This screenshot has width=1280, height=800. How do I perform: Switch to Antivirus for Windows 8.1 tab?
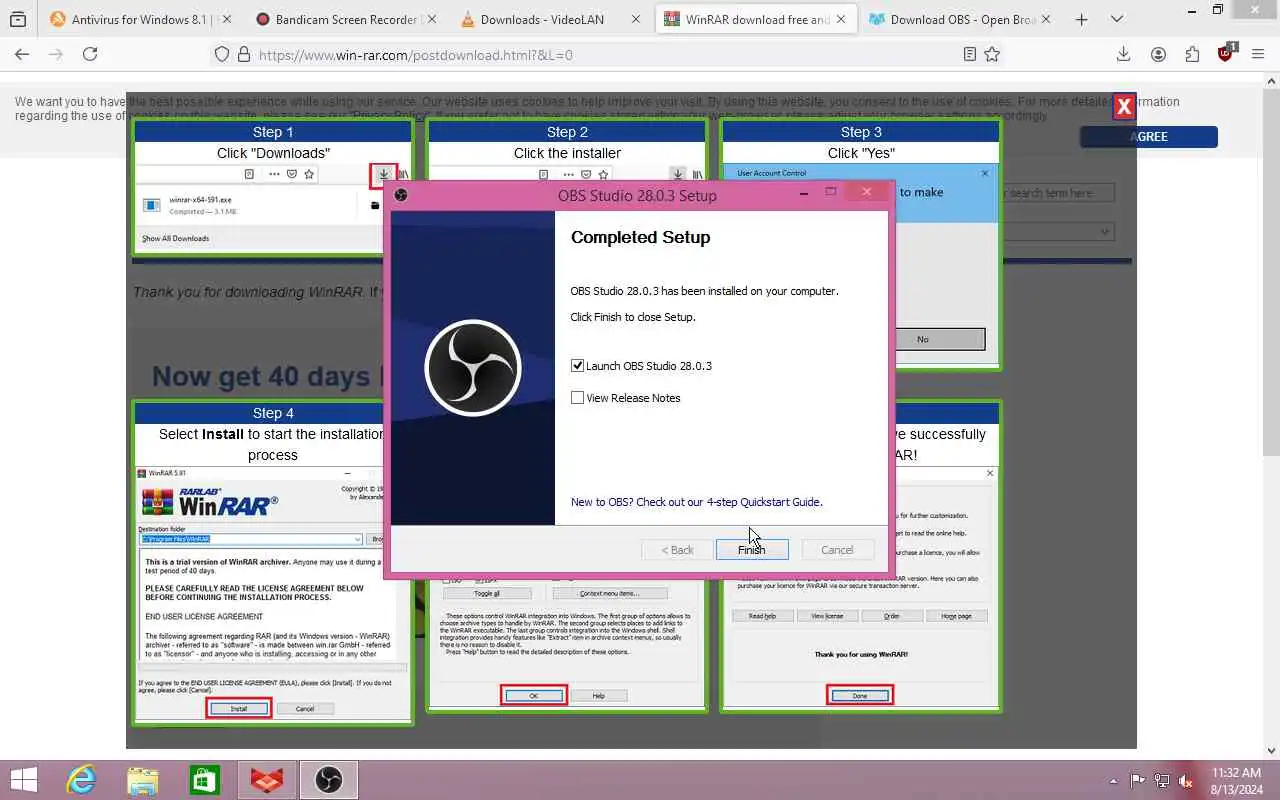[138, 19]
